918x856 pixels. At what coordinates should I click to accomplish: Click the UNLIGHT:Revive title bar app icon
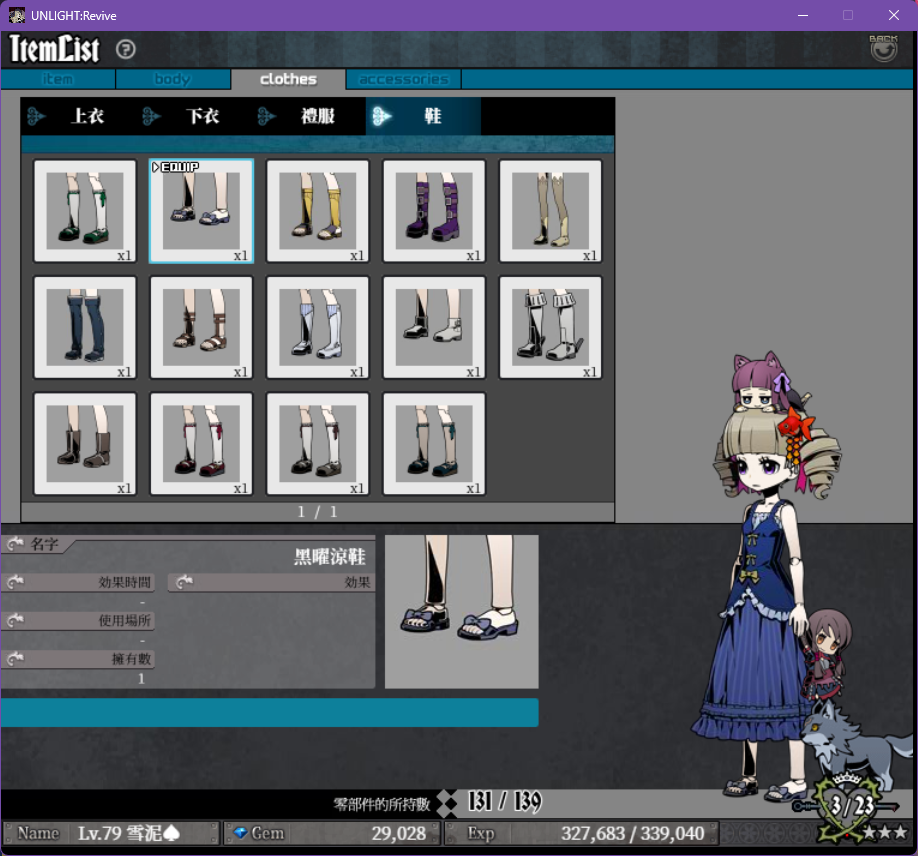[x=16, y=15]
